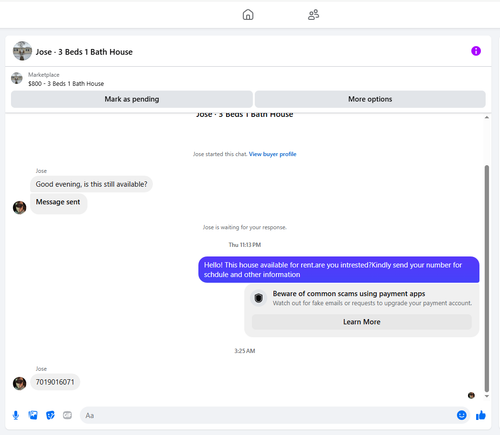Click the Mark as pending button

132,99
